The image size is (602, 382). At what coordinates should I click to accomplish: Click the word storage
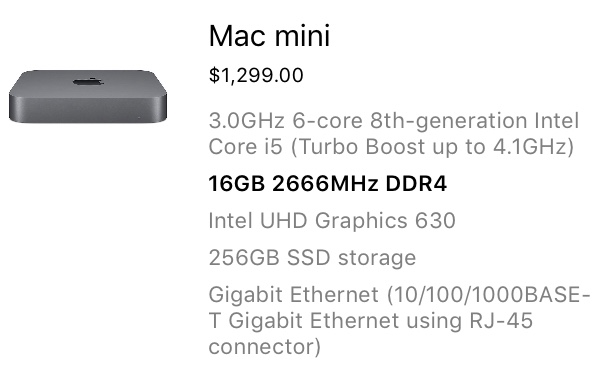[377, 258]
